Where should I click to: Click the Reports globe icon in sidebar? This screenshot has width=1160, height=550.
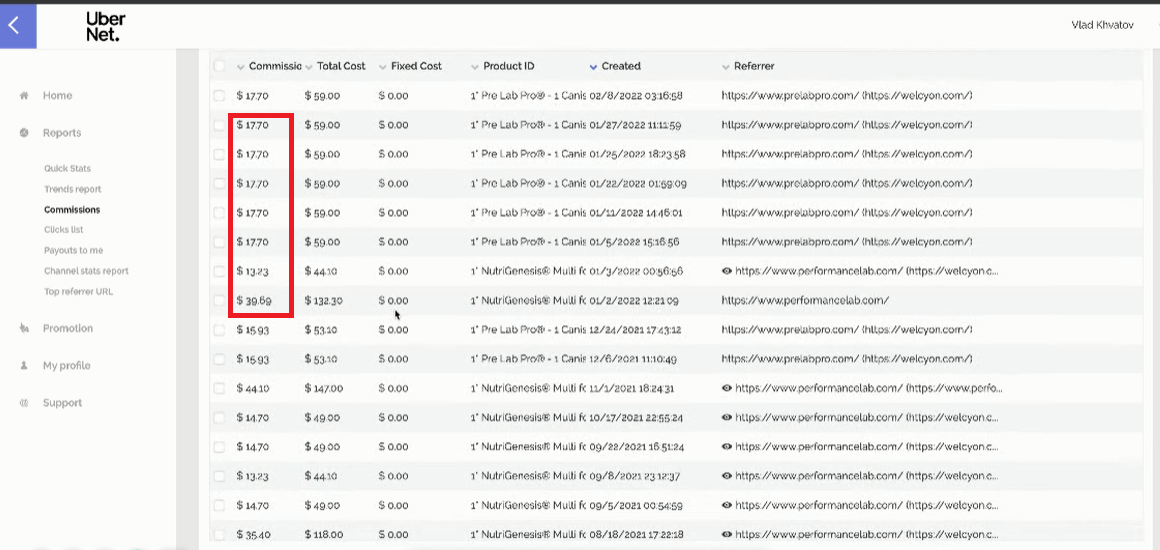(24, 133)
